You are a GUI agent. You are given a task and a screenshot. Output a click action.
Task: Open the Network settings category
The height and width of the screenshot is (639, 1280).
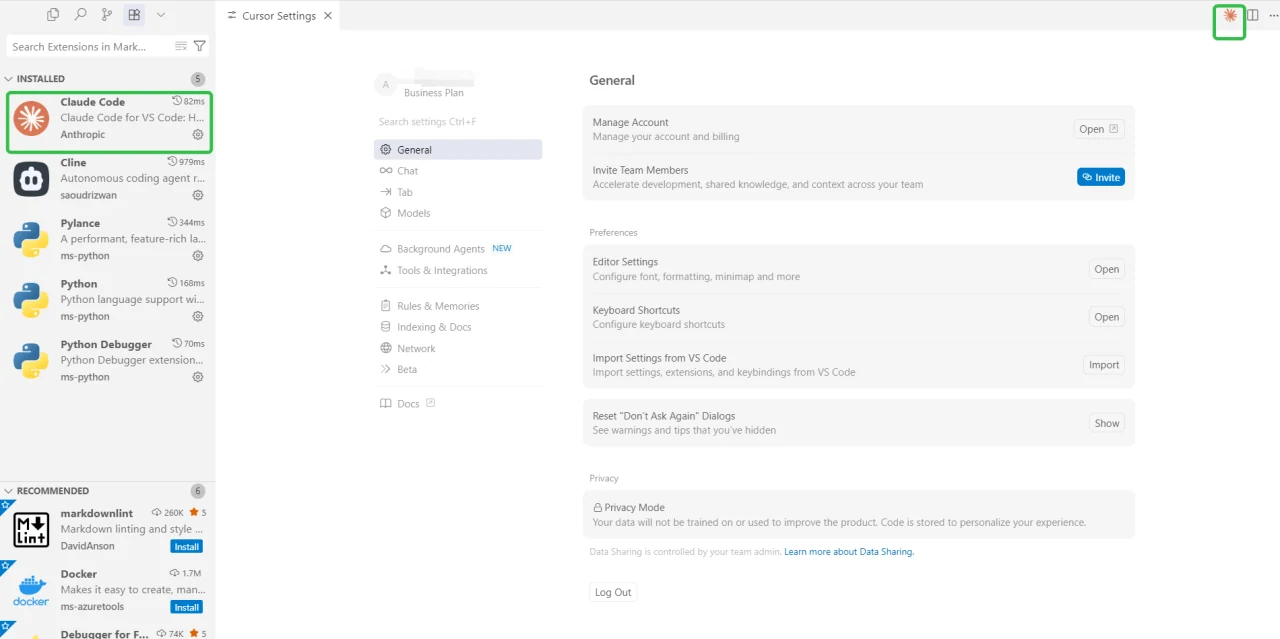[x=458, y=349]
